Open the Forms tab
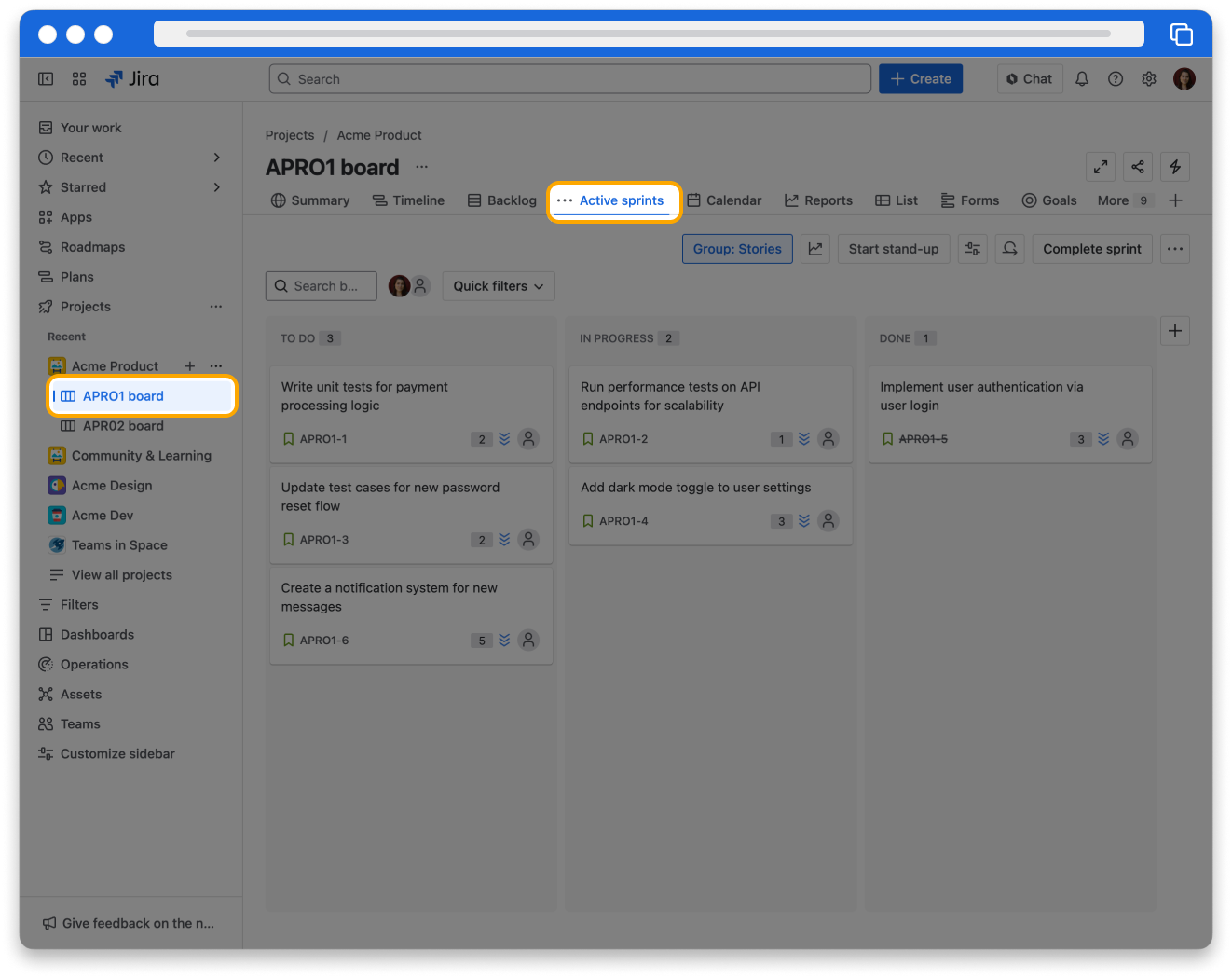This screenshot has height=978, width=1232. coord(969,200)
